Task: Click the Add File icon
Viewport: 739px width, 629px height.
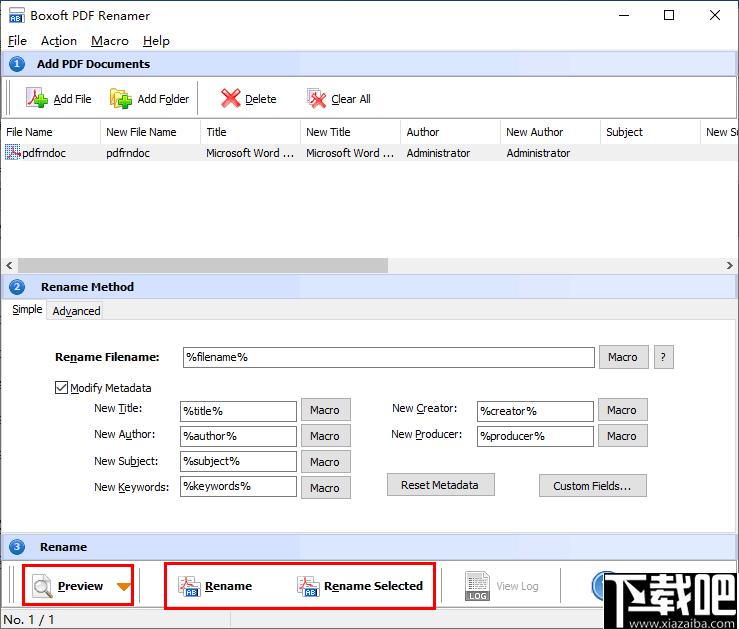Action: 37,98
